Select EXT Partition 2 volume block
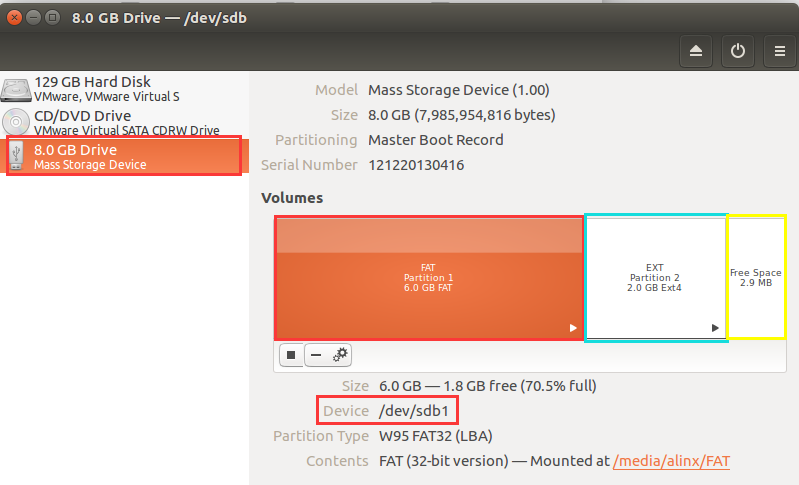 coord(655,278)
